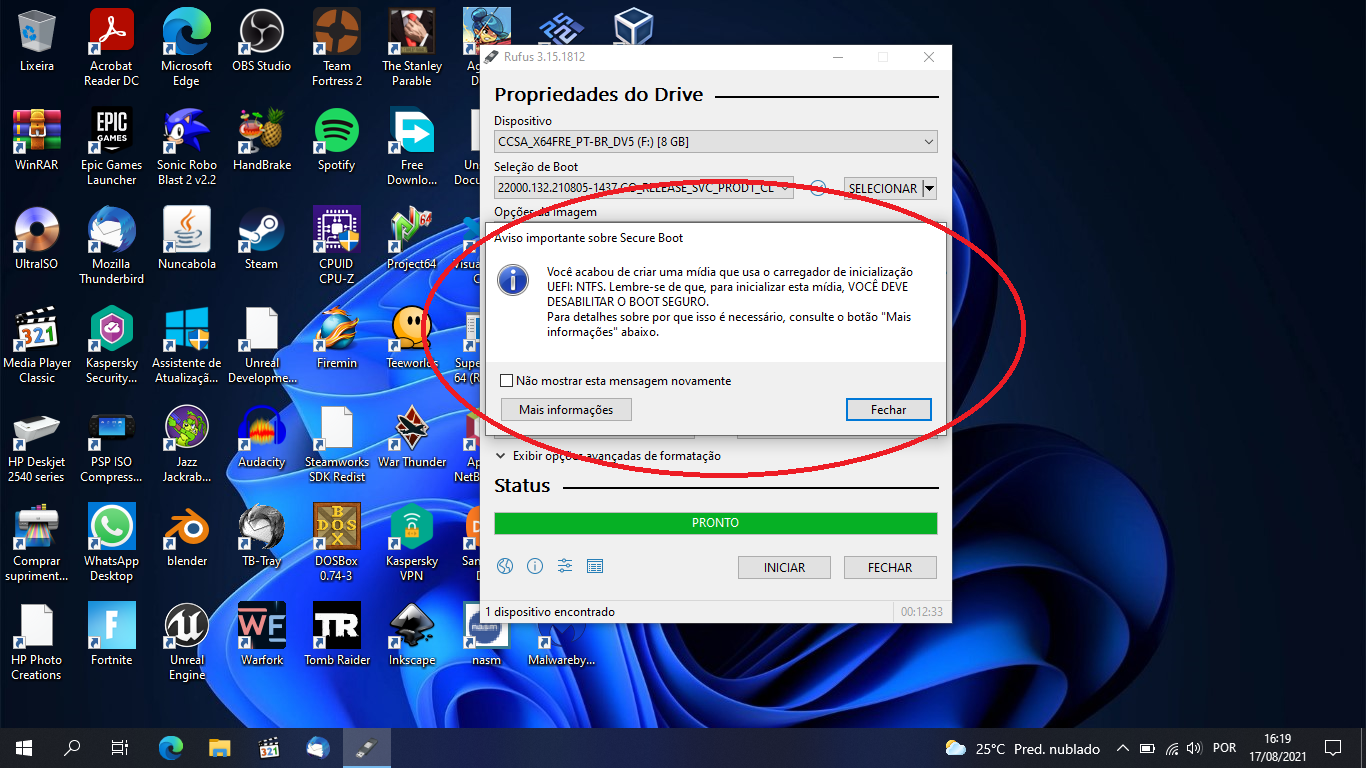Open the Rufus language globe icon
Image resolution: width=1366 pixels, height=768 pixels.
coord(505,567)
